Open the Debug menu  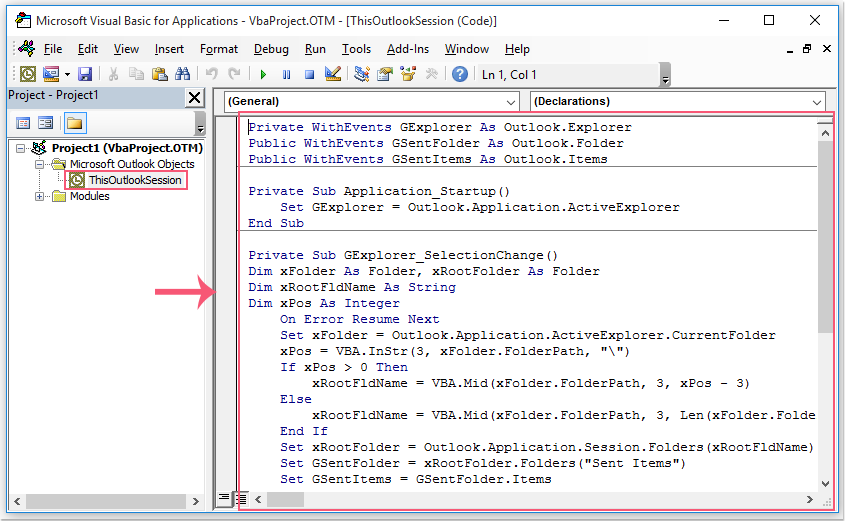coord(271,48)
